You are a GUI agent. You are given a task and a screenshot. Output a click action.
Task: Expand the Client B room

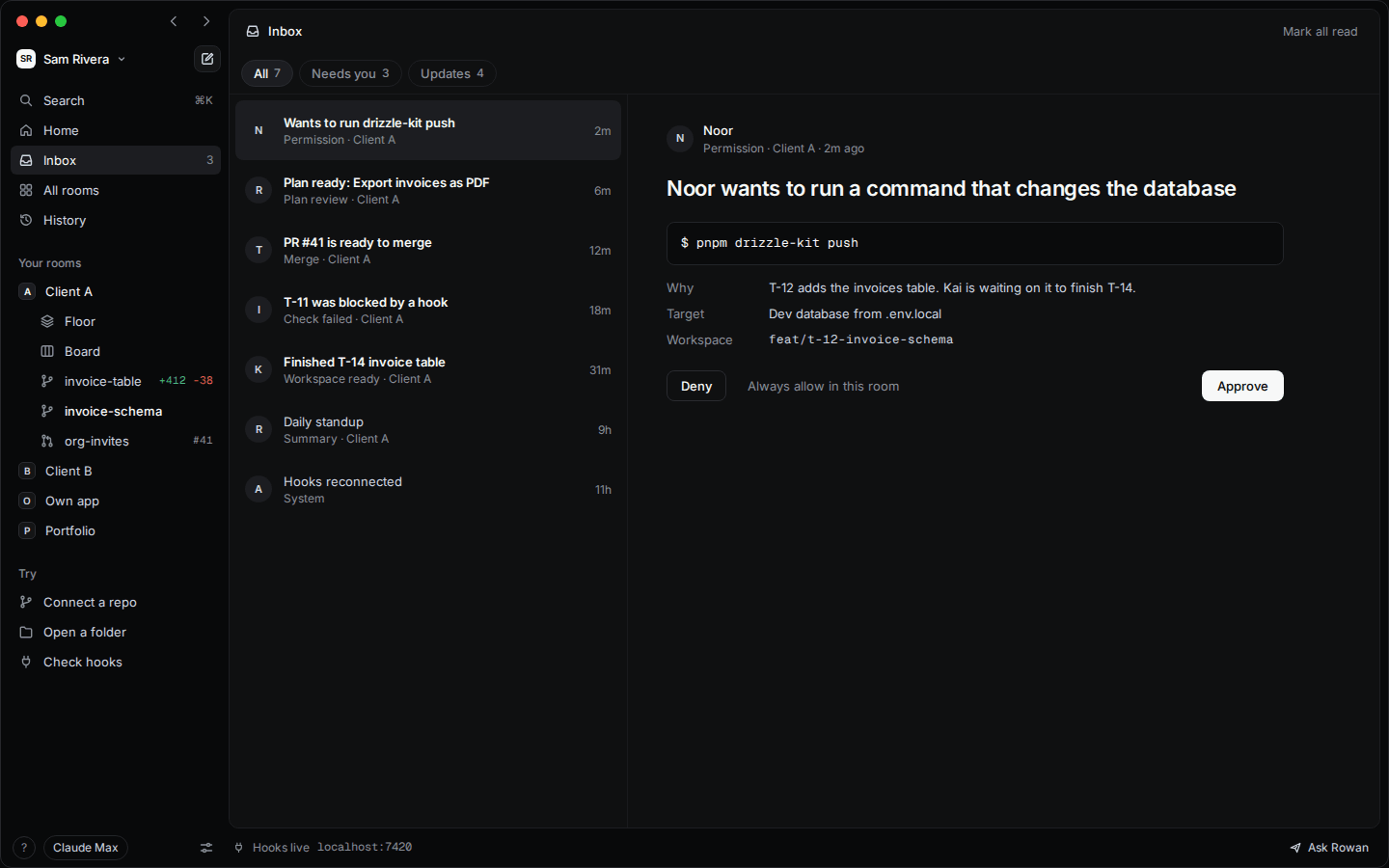[x=116, y=471]
